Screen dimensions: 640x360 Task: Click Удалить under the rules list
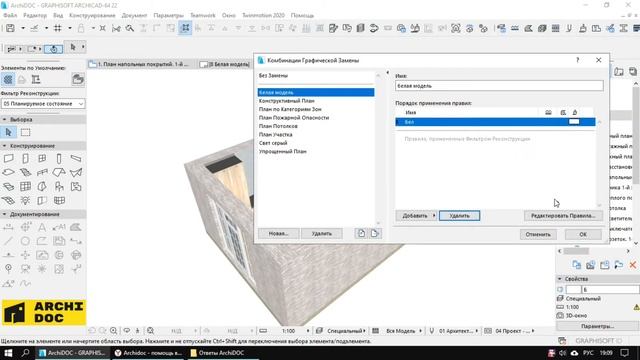(460, 216)
